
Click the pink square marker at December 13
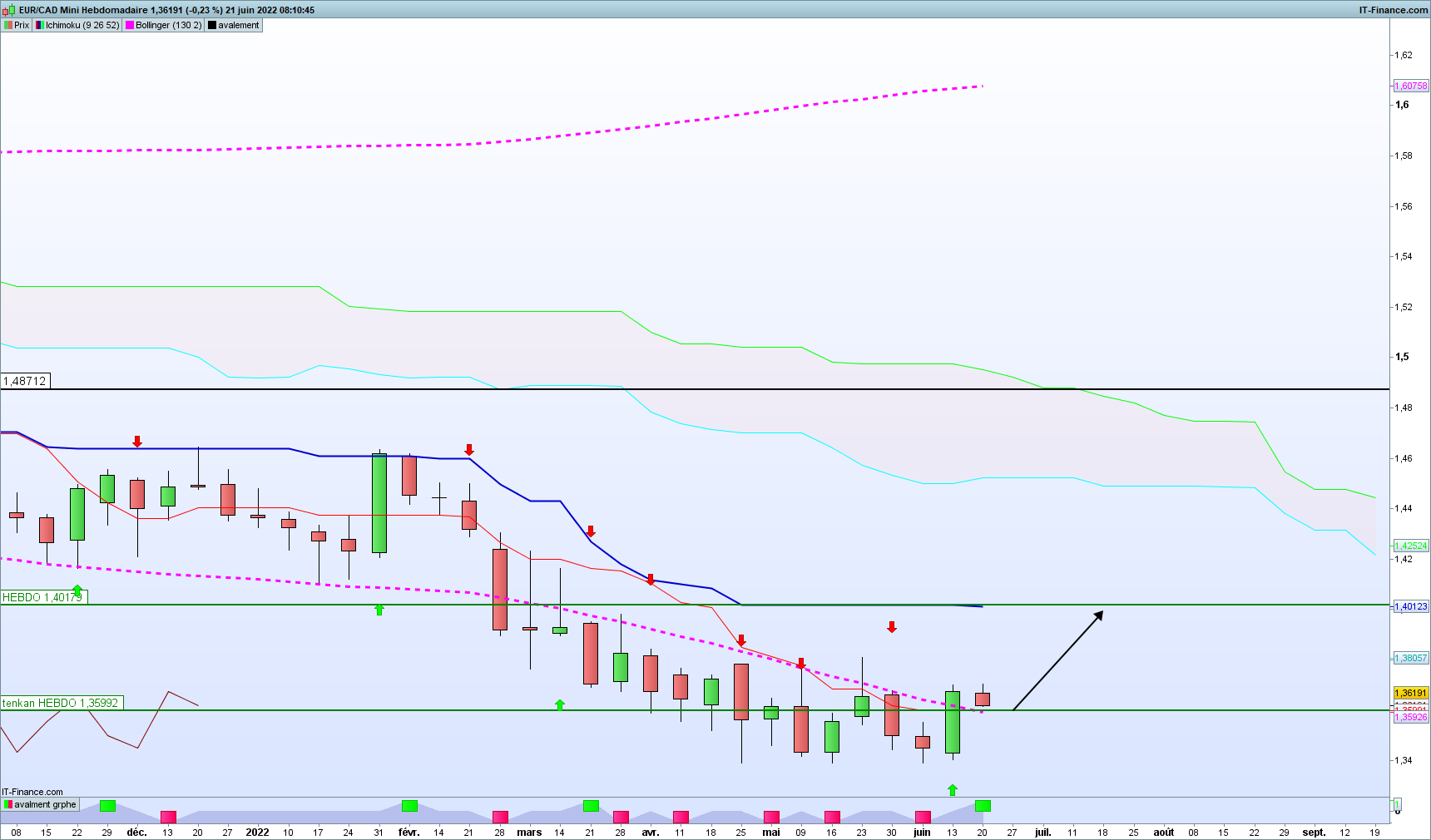point(168,817)
